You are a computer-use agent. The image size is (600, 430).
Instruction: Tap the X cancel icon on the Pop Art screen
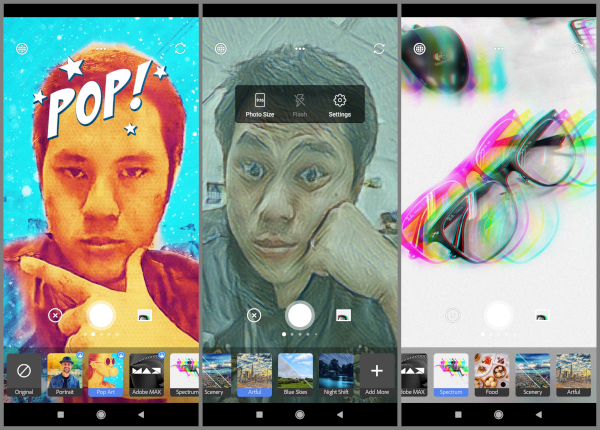[x=55, y=315]
